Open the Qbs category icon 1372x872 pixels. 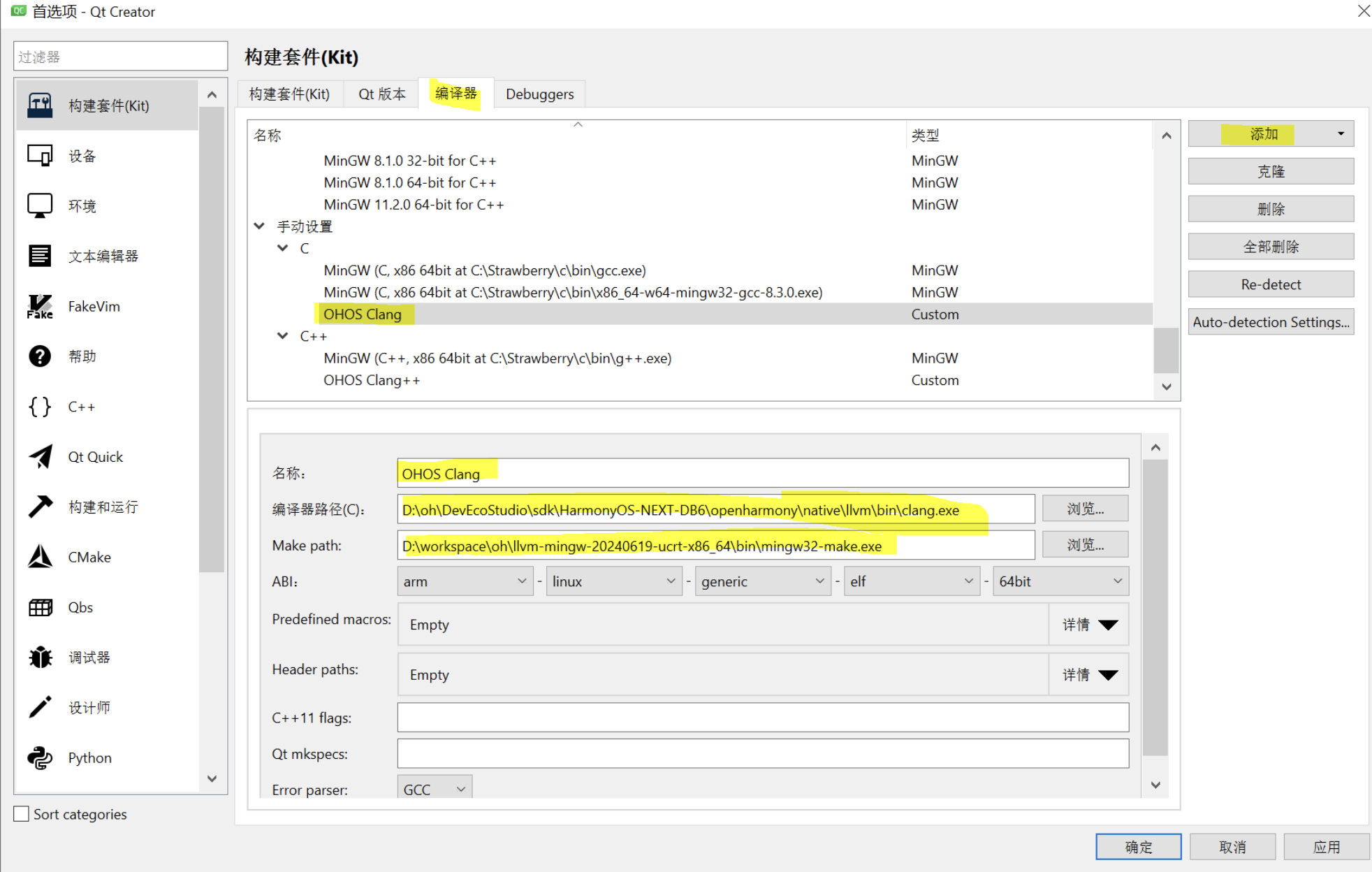40,607
